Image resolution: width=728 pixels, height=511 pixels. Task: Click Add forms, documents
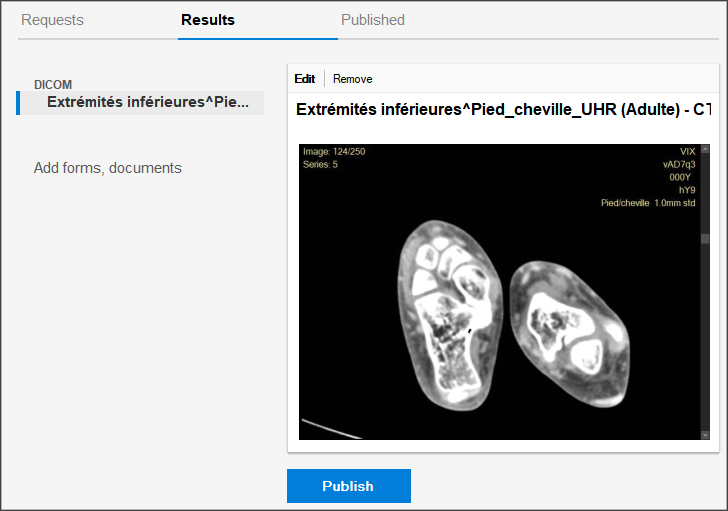click(x=108, y=168)
